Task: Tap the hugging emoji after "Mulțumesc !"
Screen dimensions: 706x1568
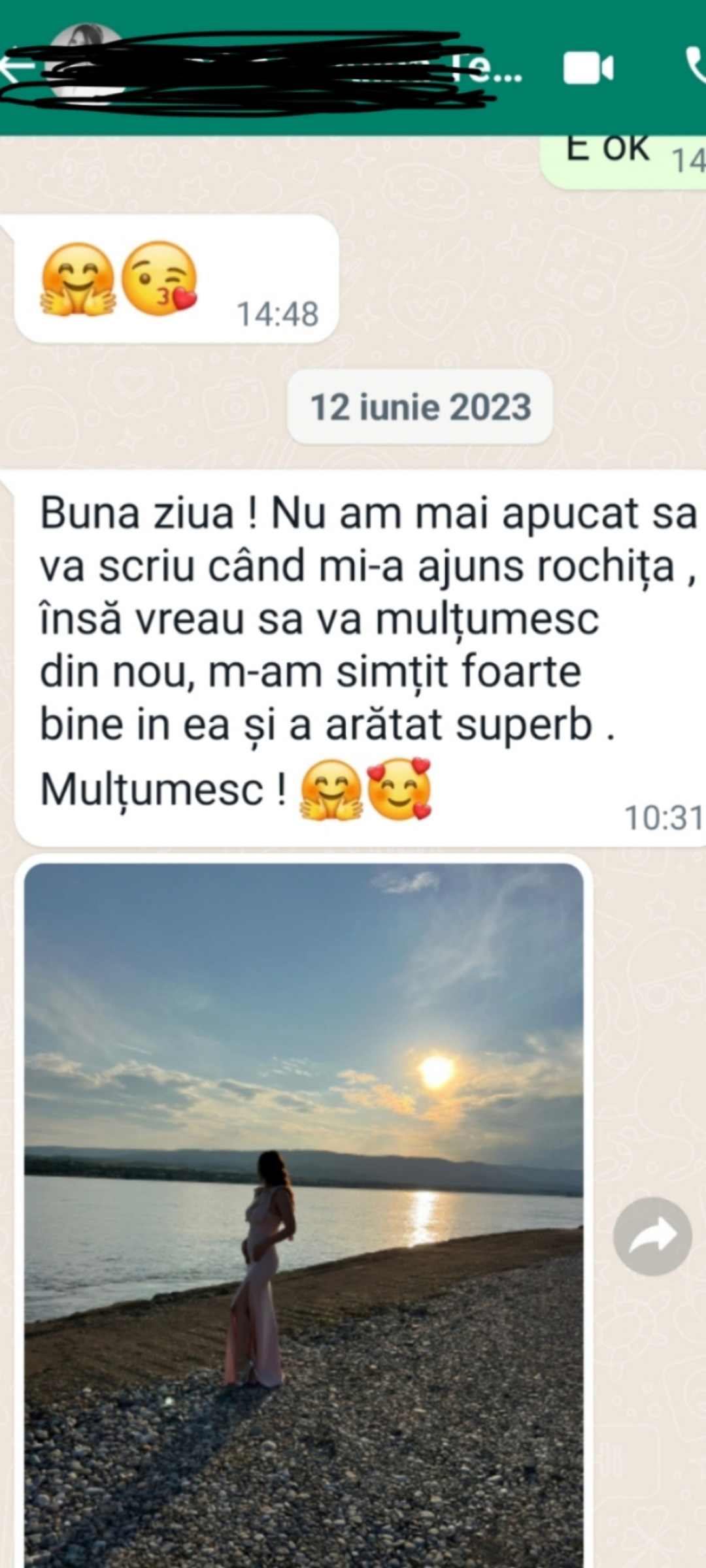Action: pos(330,789)
